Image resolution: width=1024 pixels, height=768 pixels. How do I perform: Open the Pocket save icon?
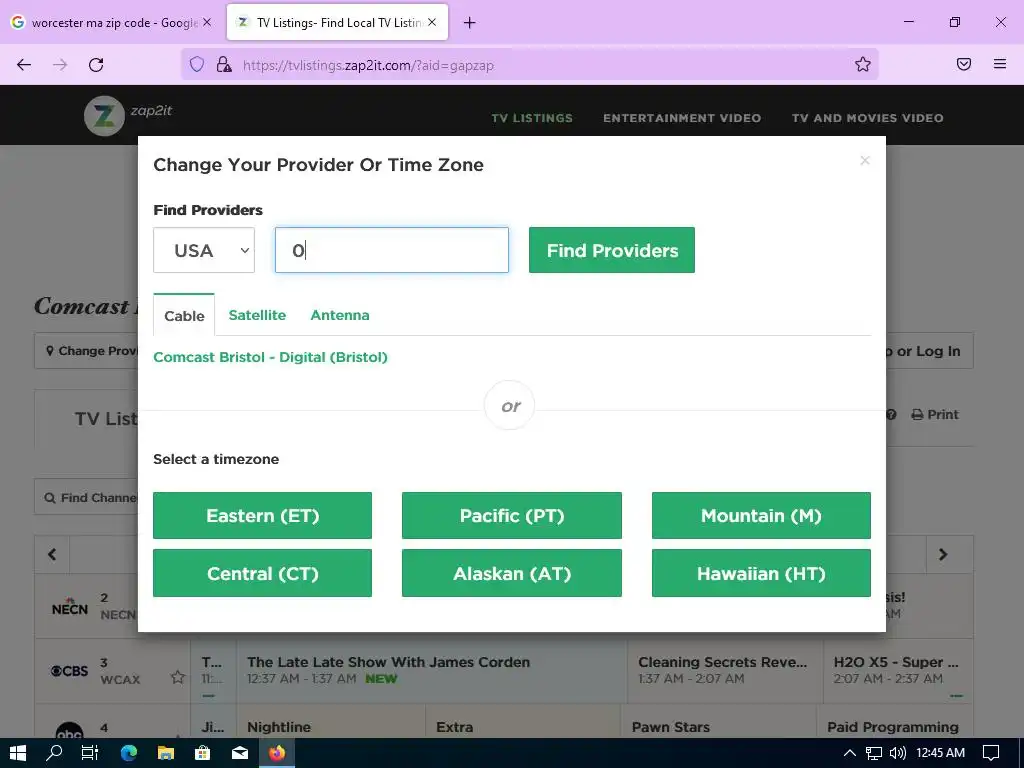pyautogui.click(x=964, y=65)
